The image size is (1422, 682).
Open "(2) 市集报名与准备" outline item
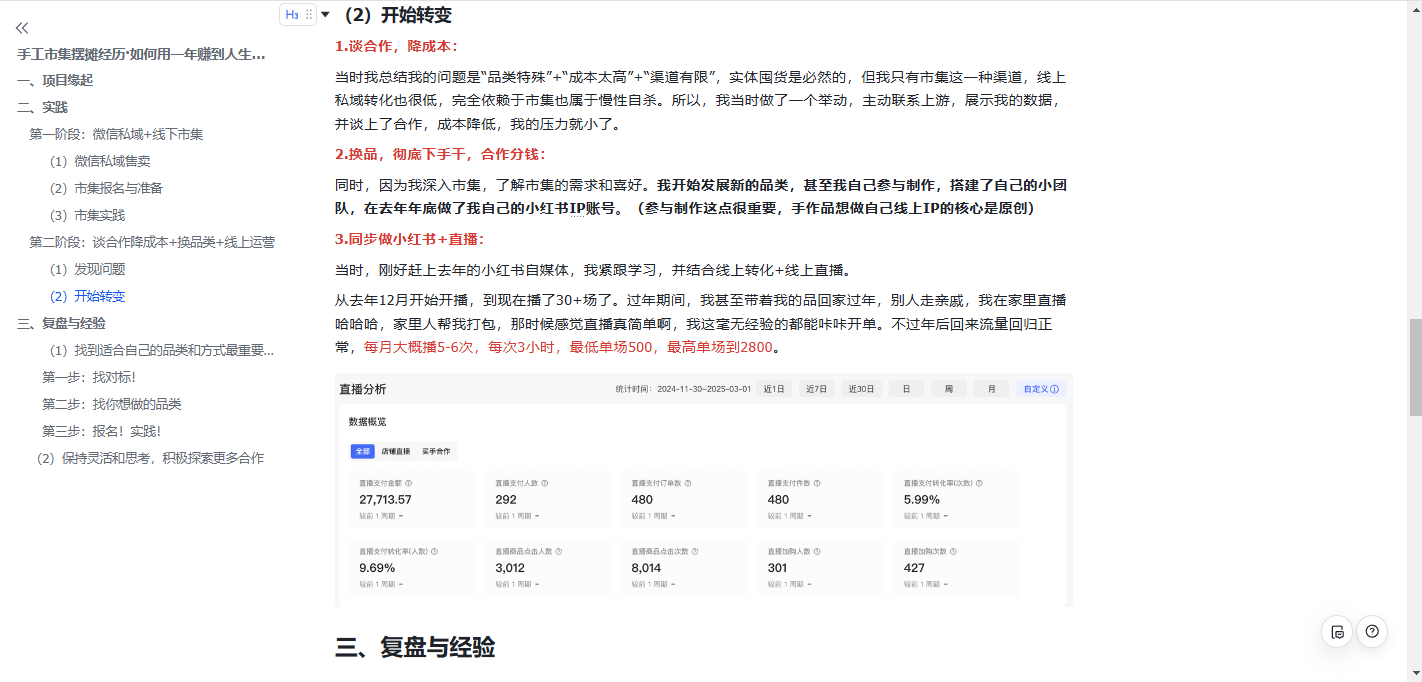click(106, 188)
